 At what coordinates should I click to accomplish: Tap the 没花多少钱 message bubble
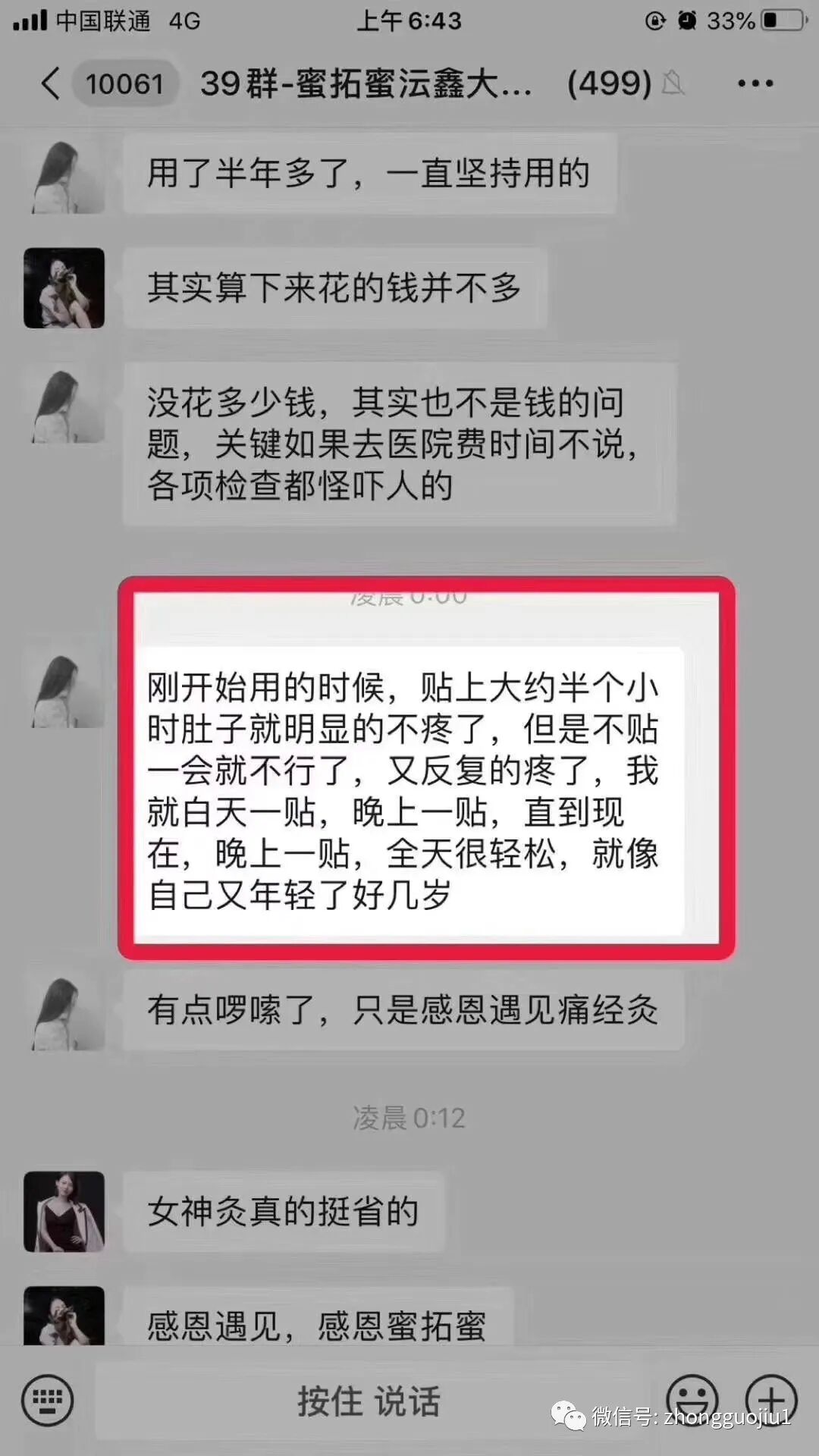[399, 444]
